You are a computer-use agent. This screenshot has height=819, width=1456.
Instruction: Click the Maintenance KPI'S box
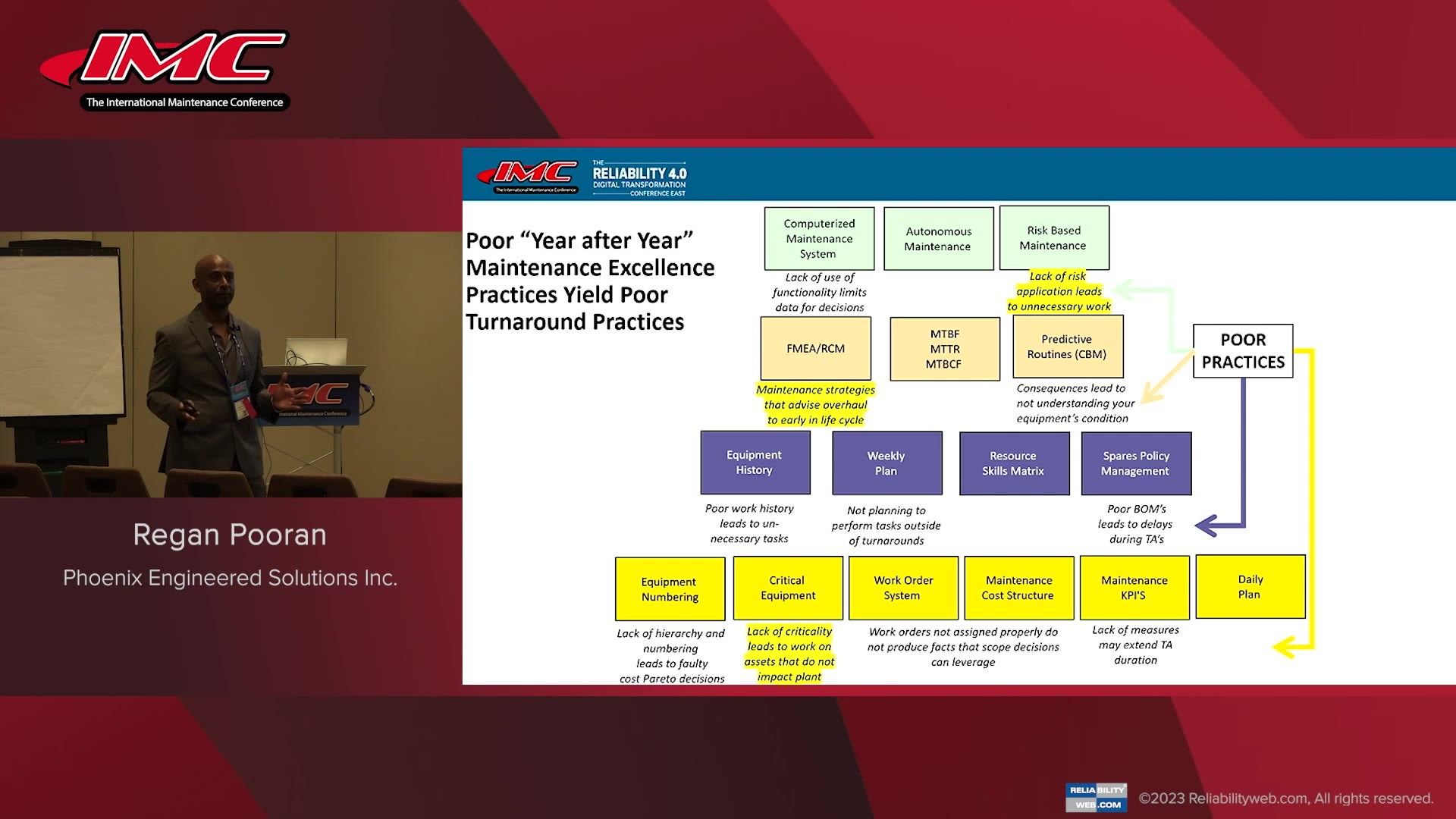point(1134,588)
